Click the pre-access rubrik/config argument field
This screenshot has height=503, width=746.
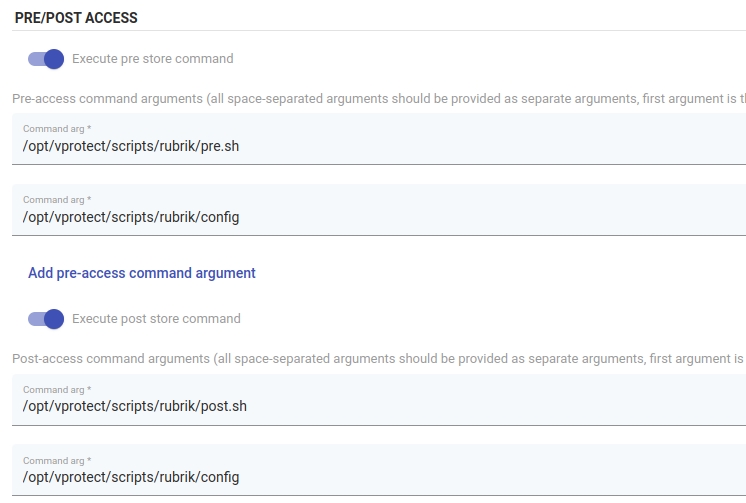(x=131, y=217)
